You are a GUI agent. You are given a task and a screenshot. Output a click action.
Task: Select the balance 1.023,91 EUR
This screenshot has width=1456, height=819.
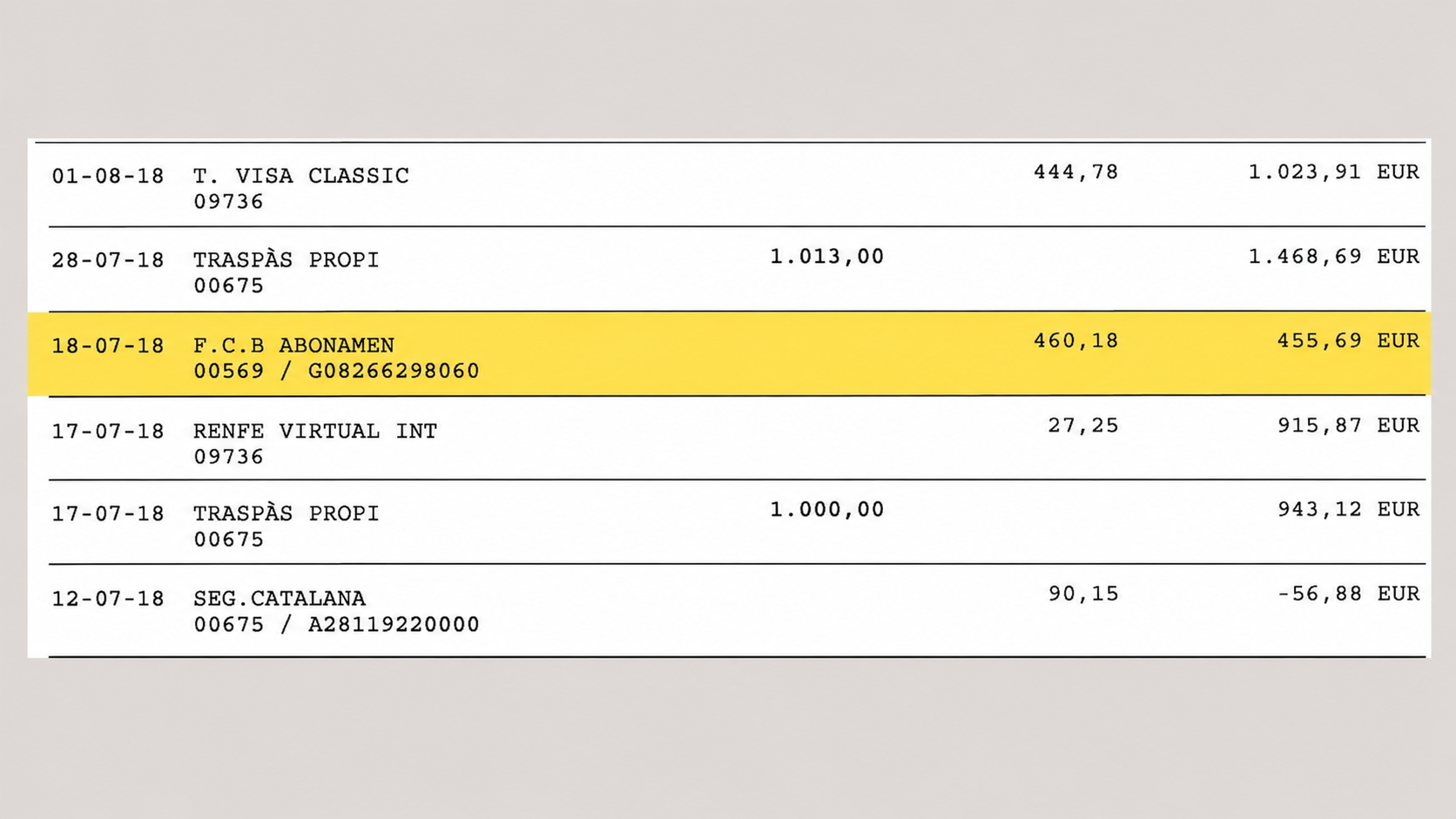point(1334,172)
